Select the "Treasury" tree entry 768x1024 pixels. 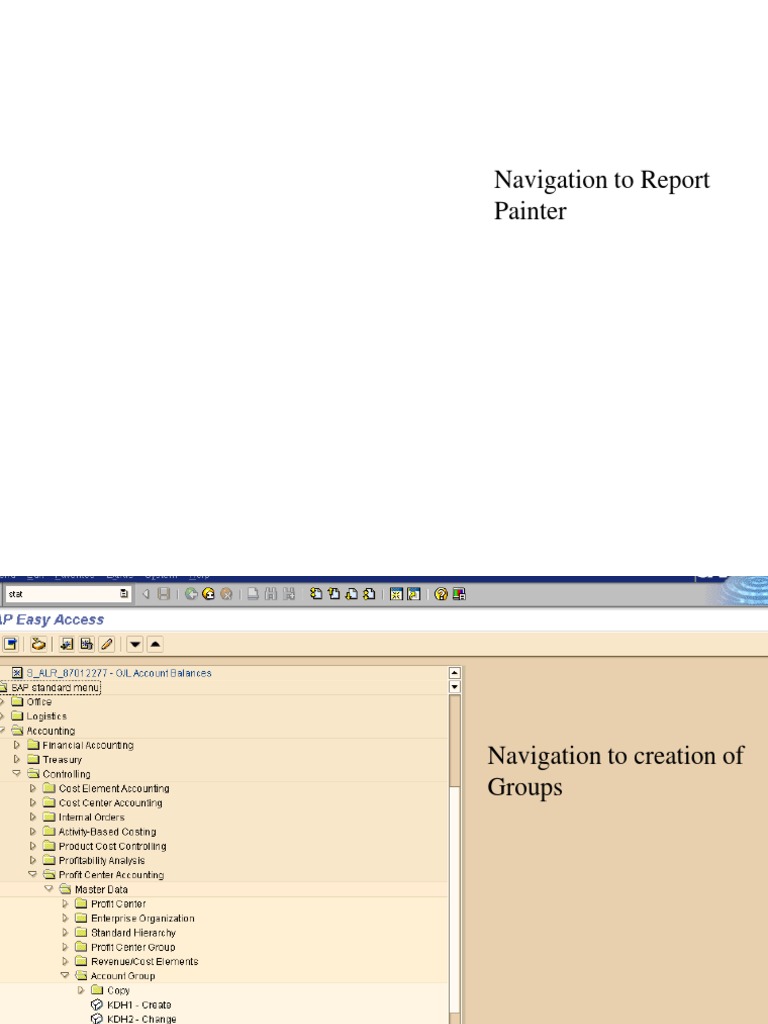(62, 760)
